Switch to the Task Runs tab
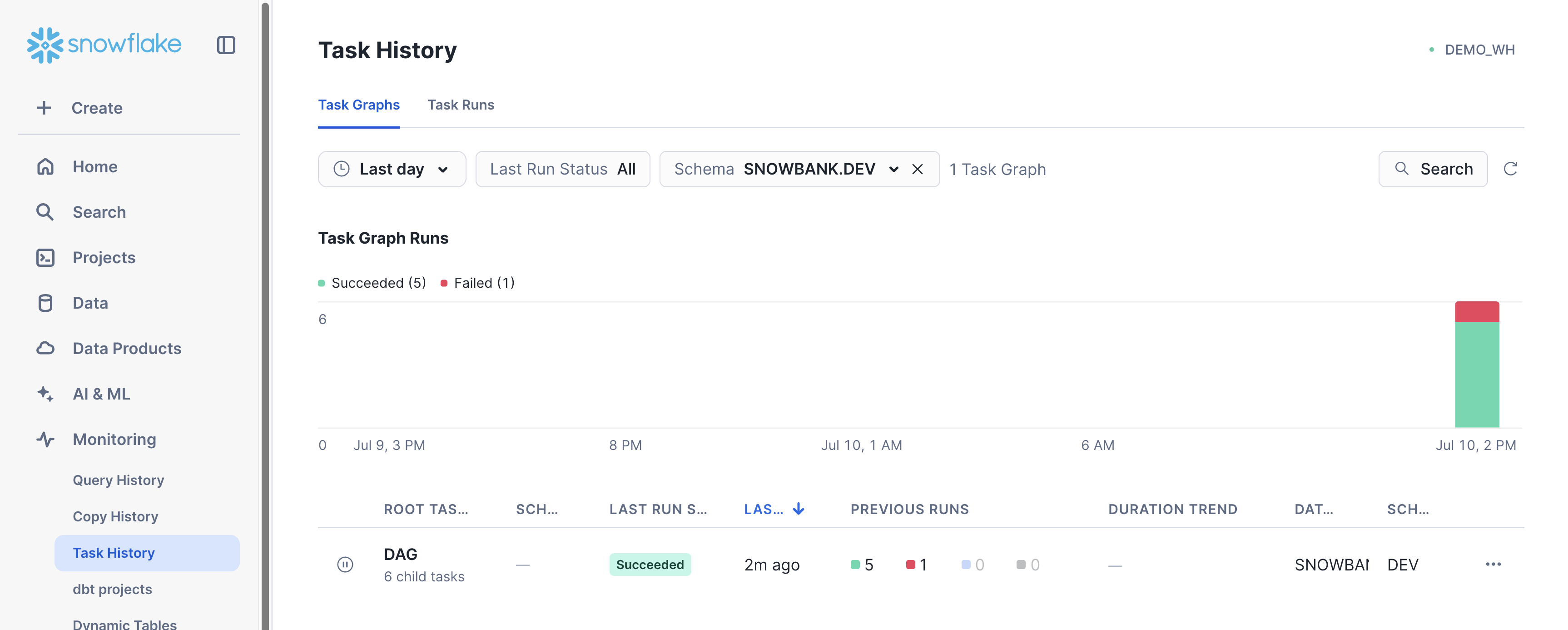Viewport: 1568px width, 630px height. click(460, 105)
